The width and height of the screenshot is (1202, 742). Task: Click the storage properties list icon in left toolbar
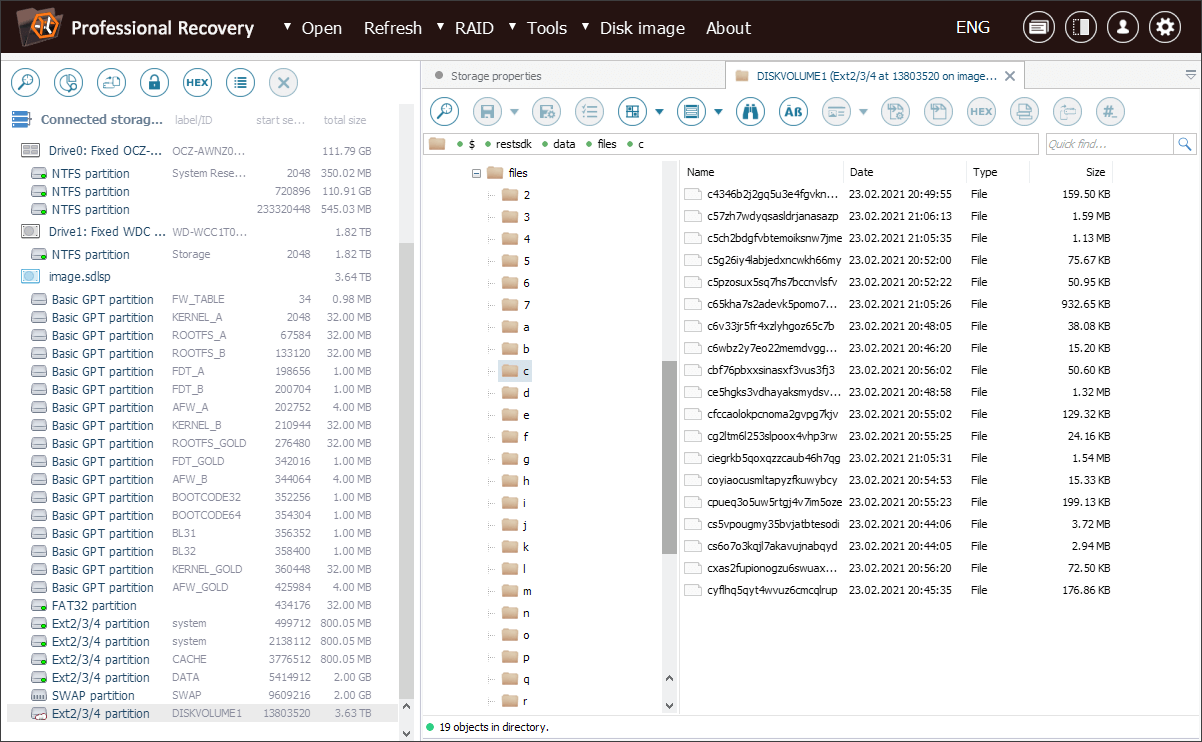(x=240, y=82)
